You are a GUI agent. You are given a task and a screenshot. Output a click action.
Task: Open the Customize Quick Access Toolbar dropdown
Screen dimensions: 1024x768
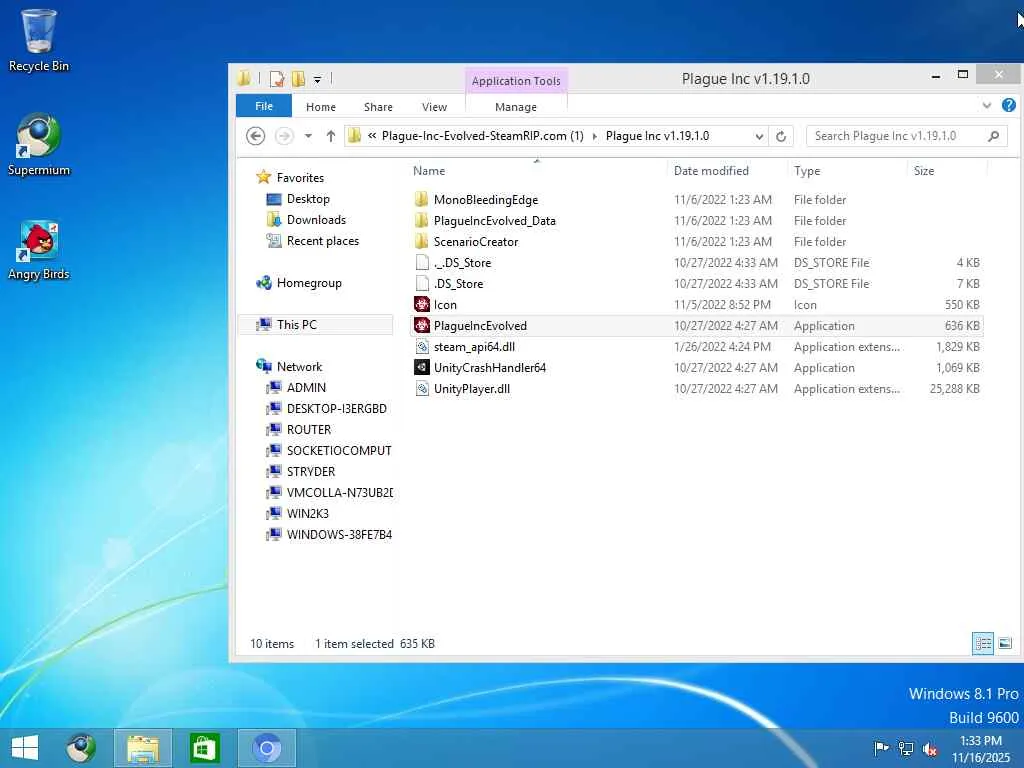[x=317, y=80]
